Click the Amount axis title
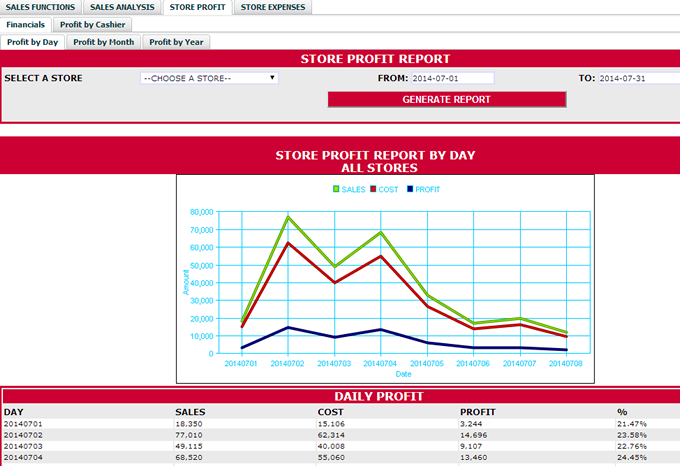Screen dimensions: 680x466 coord(186,282)
